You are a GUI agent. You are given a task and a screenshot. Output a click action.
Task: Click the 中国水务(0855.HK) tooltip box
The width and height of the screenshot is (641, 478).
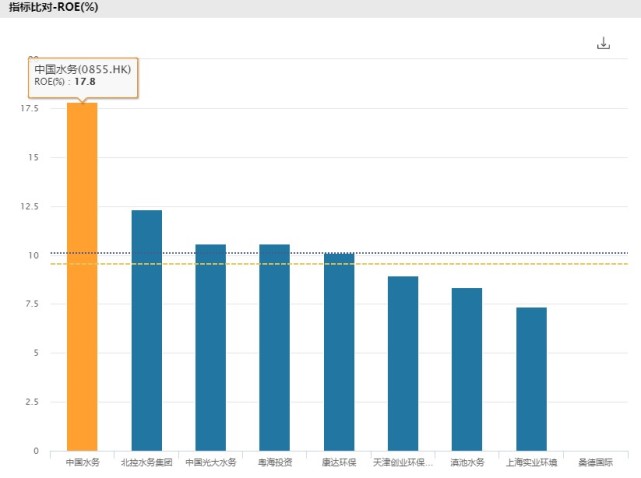pyautogui.click(x=83, y=78)
